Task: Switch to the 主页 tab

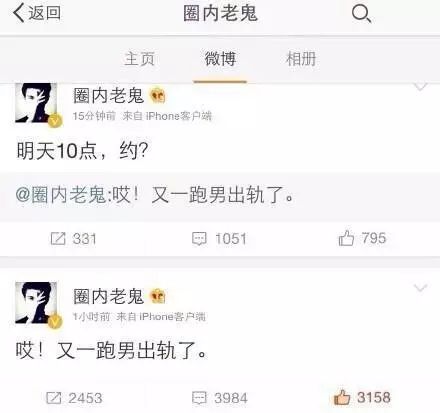Action: click(140, 59)
